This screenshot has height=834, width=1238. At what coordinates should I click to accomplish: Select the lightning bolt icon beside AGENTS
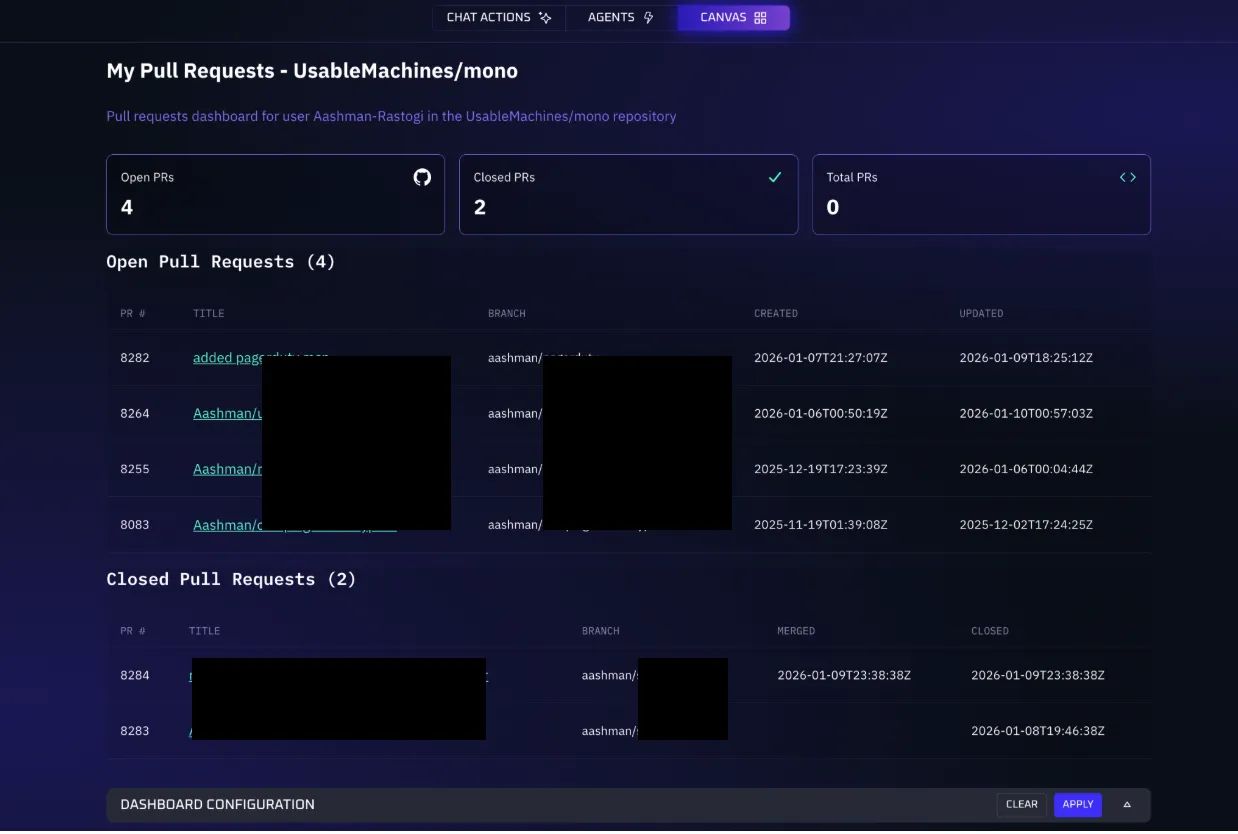click(650, 17)
